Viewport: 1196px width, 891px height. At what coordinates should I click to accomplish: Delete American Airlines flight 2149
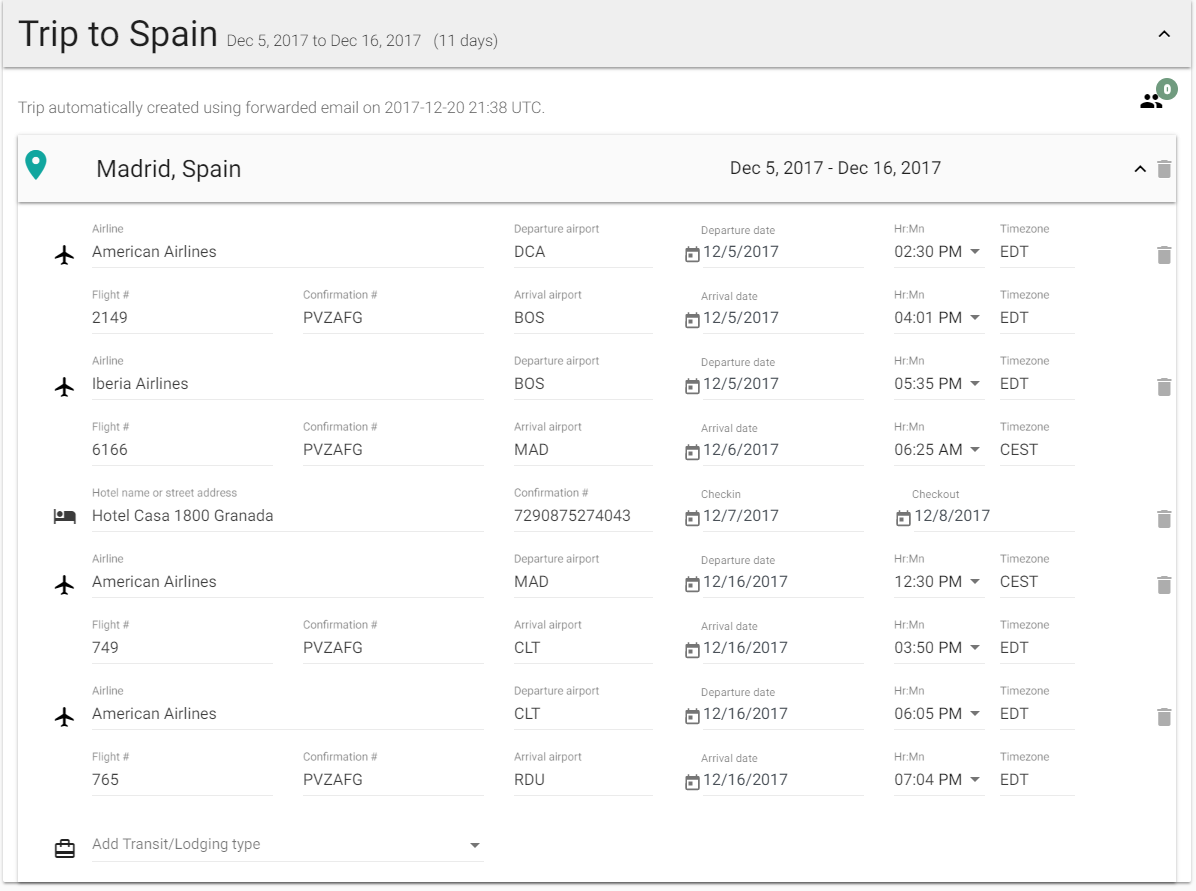pyautogui.click(x=1164, y=255)
